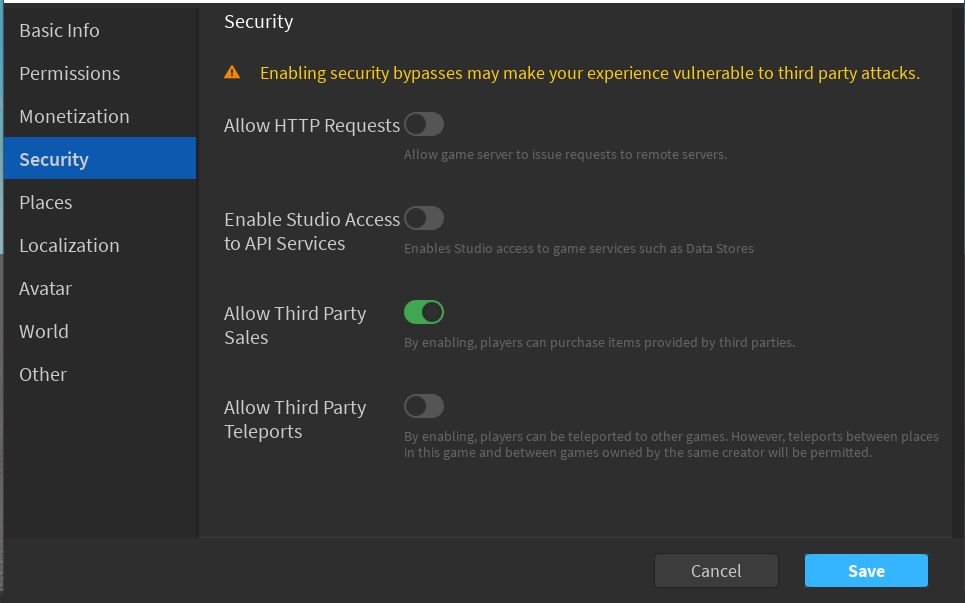The image size is (965, 603).
Task: Save the security settings
Action: click(x=866, y=570)
